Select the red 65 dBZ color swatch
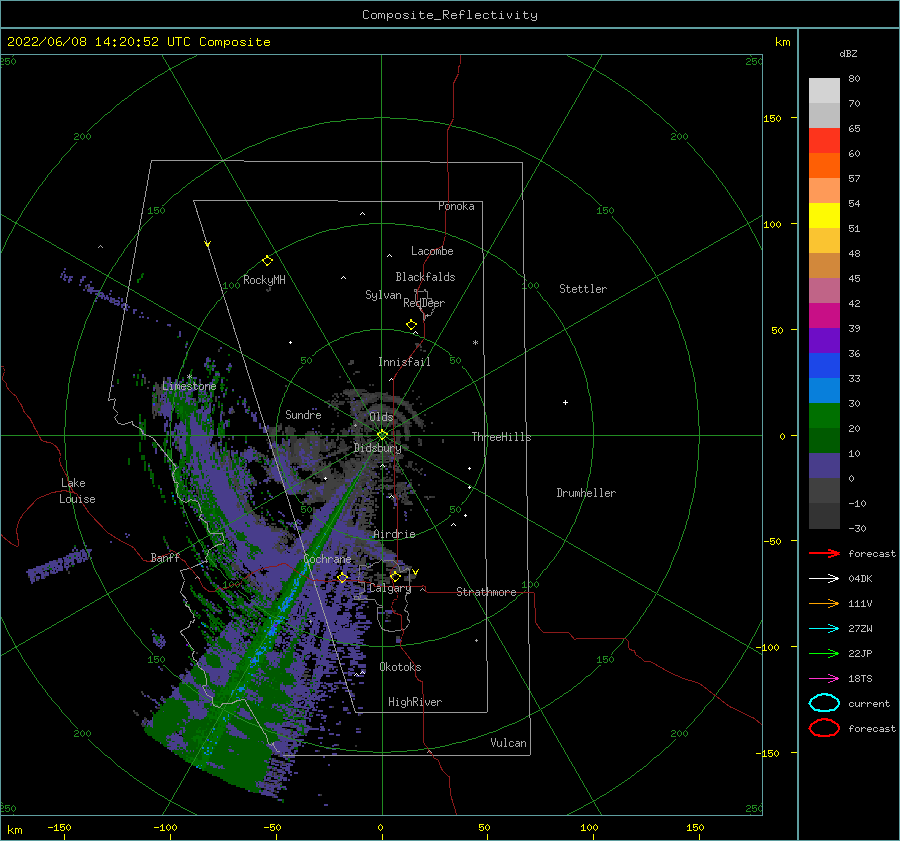 (x=824, y=141)
